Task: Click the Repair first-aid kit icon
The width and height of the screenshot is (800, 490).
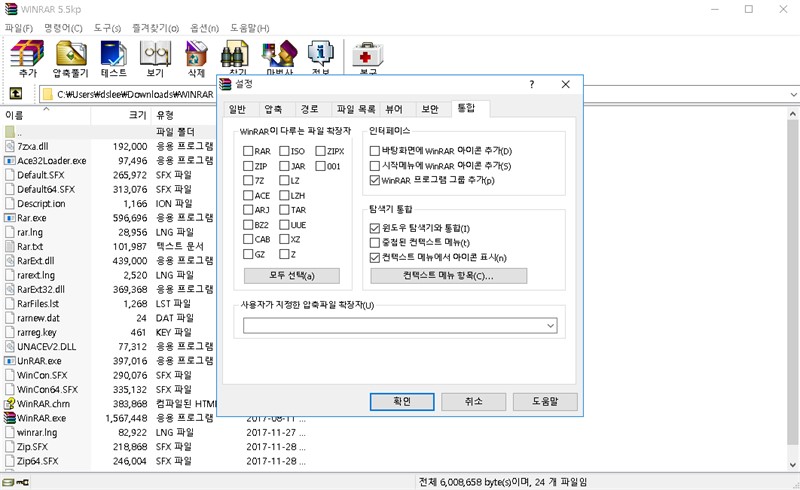Action: point(367,55)
